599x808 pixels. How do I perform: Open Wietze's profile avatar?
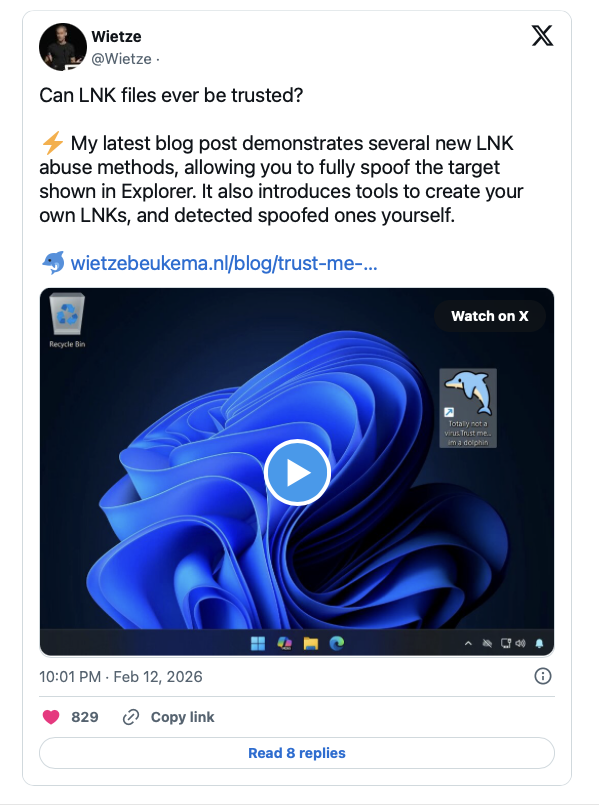[x=63, y=47]
